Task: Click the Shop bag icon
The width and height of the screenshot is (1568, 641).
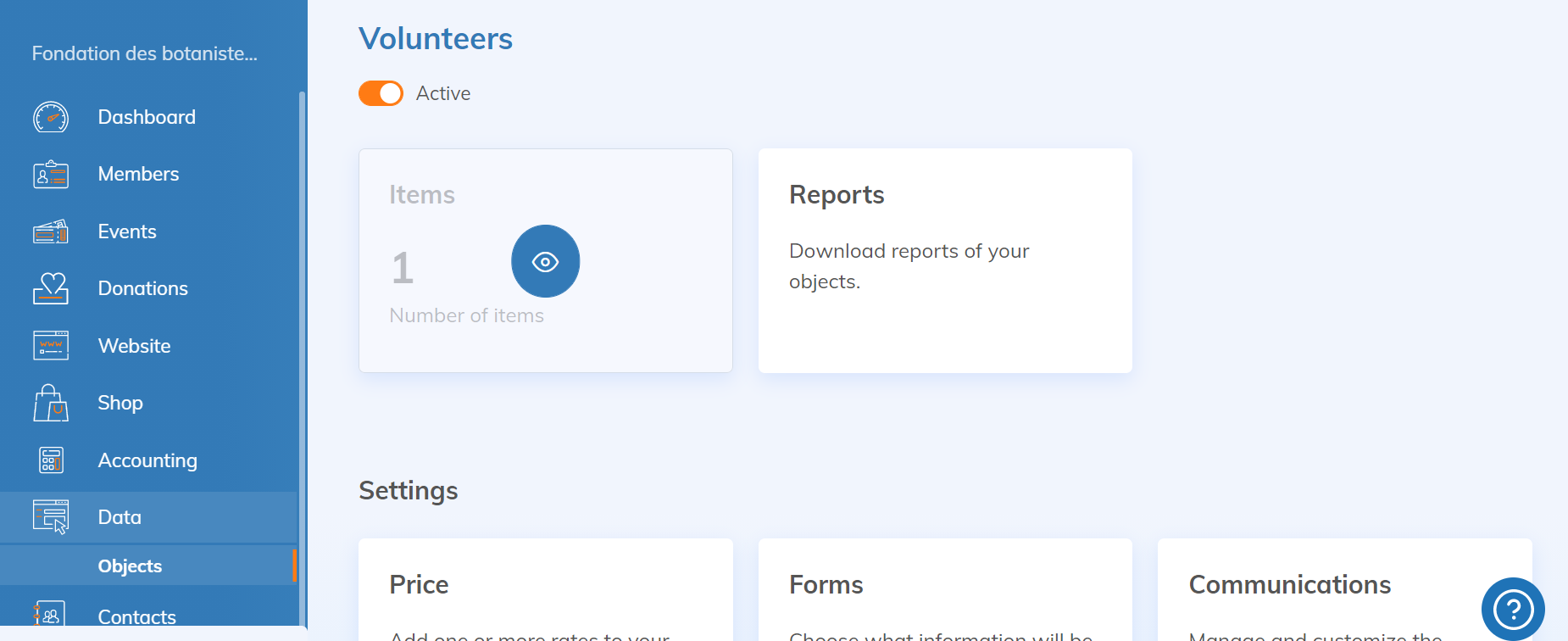Action: pyautogui.click(x=51, y=403)
